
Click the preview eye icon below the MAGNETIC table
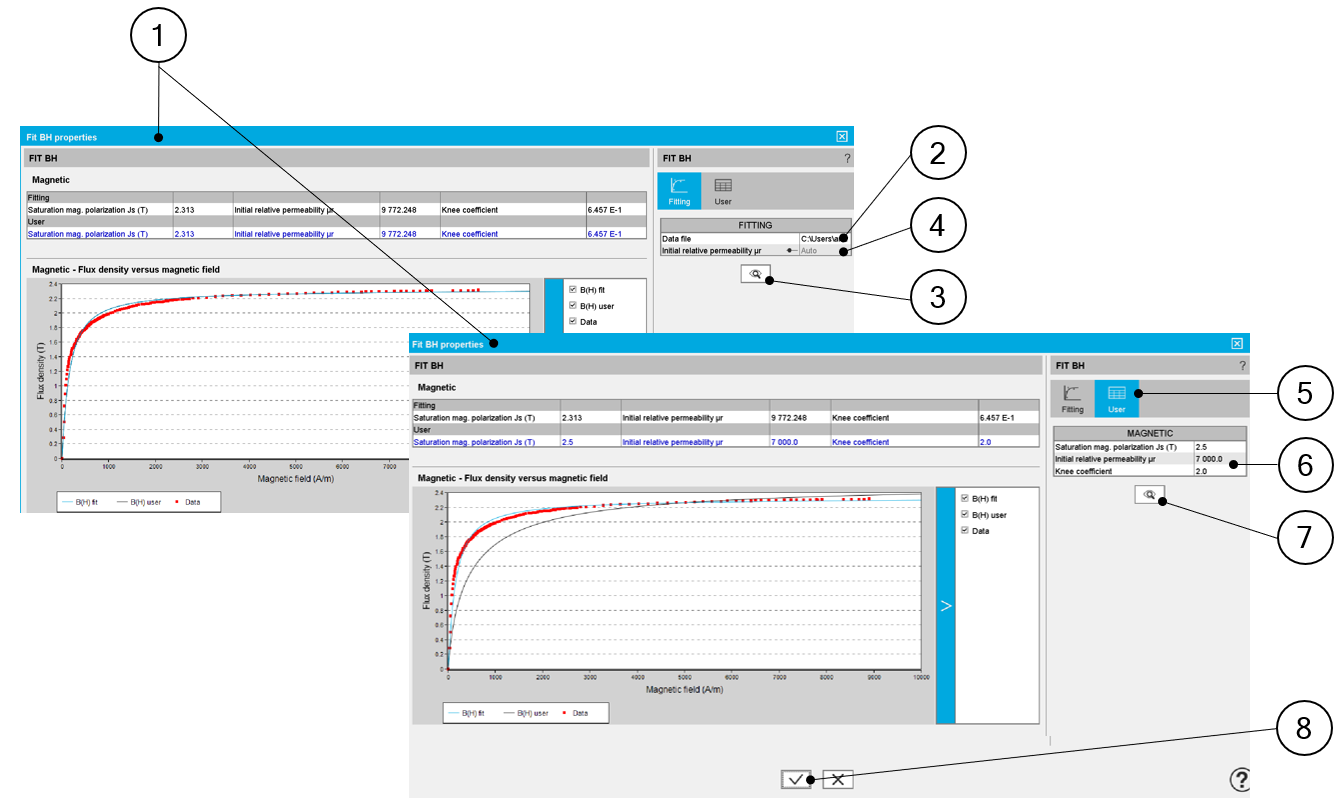click(1149, 494)
